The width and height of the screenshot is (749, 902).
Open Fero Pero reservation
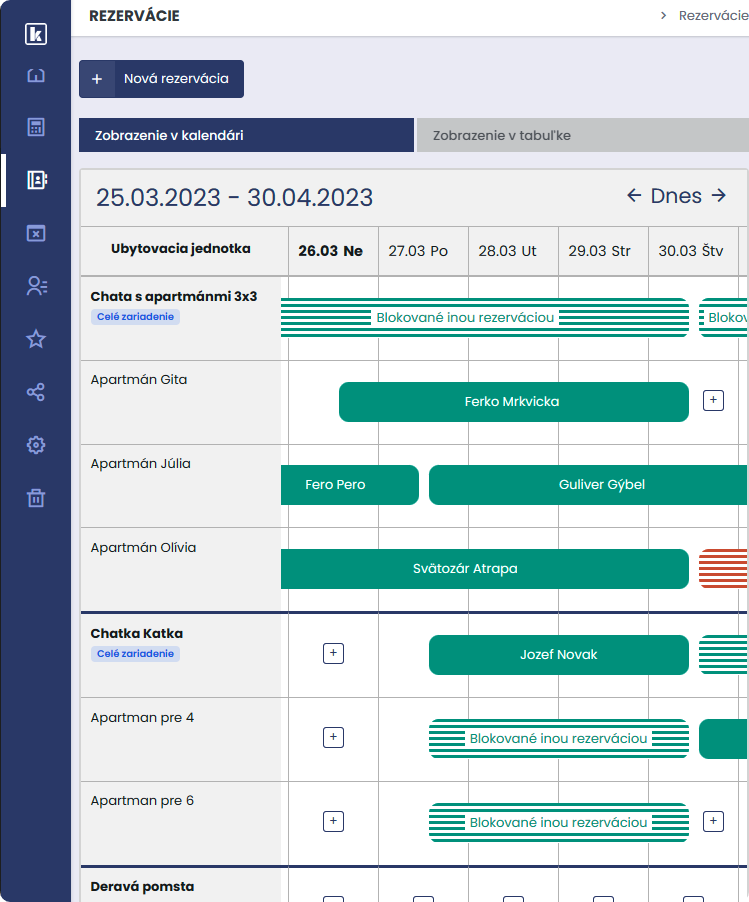[x=350, y=485]
